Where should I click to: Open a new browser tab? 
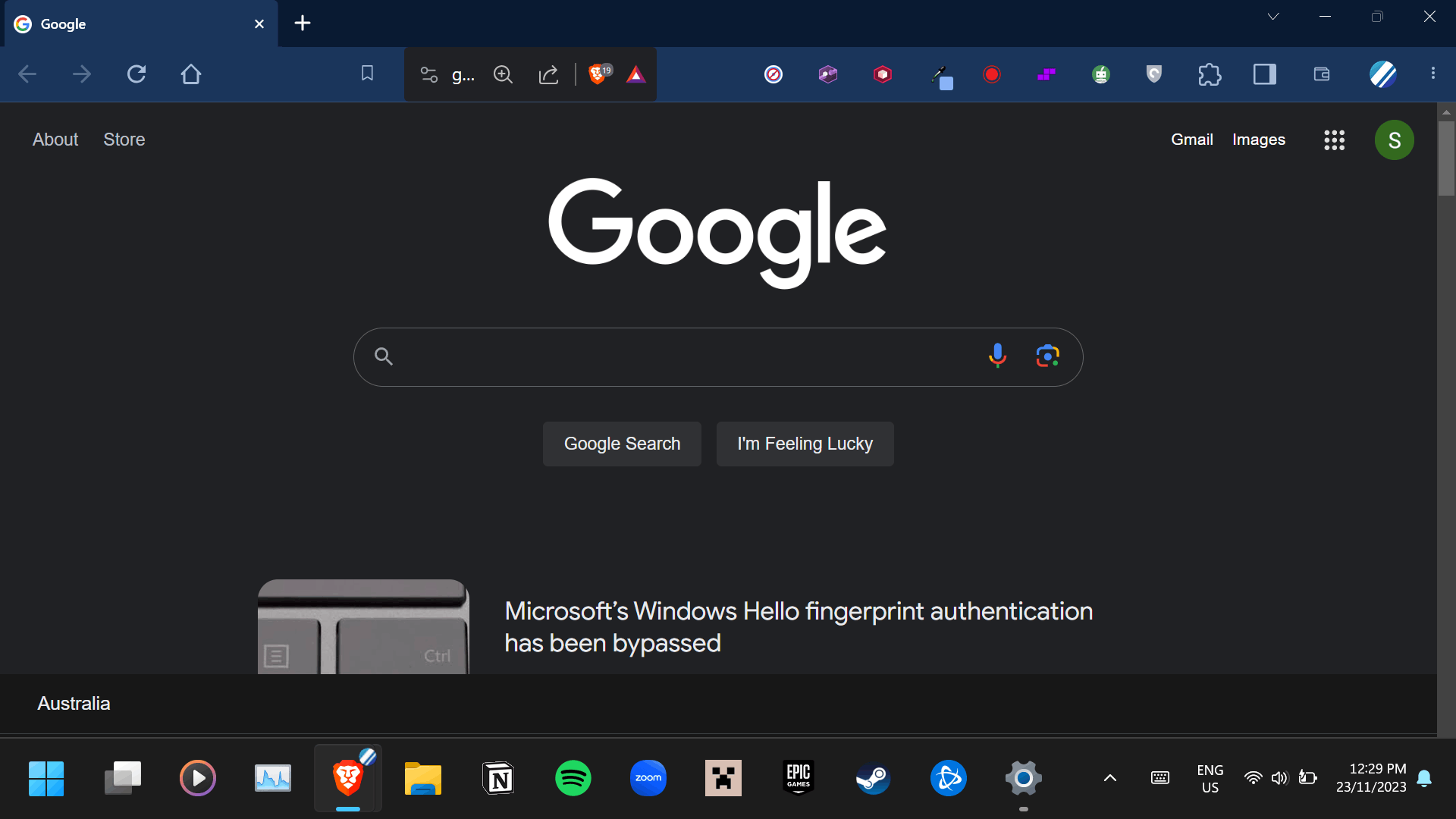303,24
